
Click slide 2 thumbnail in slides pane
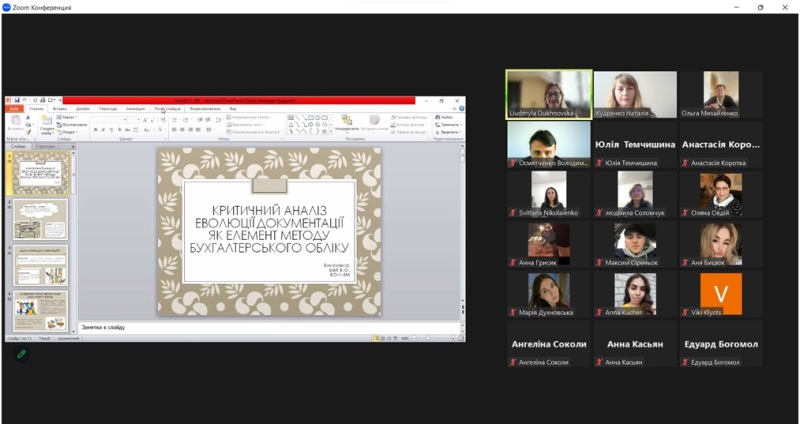click(x=40, y=219)
